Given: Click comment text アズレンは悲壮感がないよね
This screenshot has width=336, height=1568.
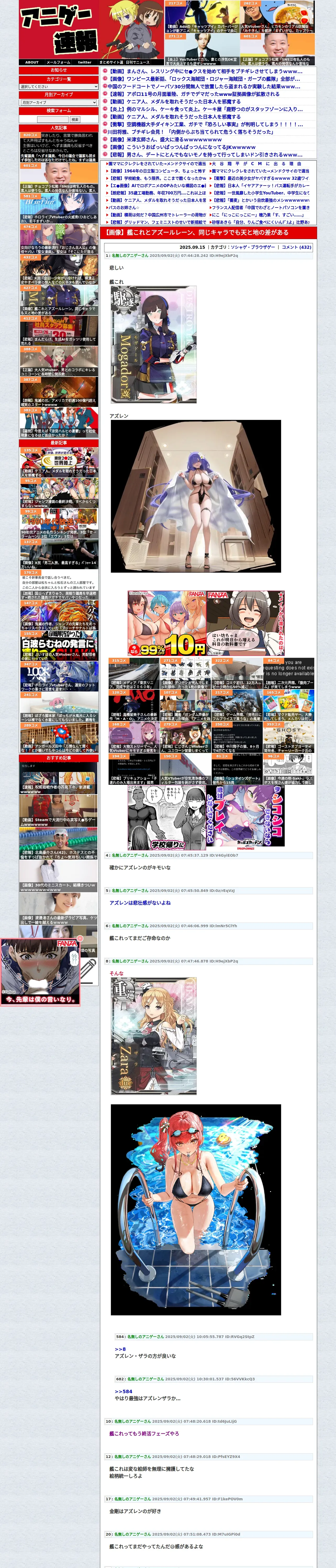Looking at the screenshot, I should (x=140, y=903).
